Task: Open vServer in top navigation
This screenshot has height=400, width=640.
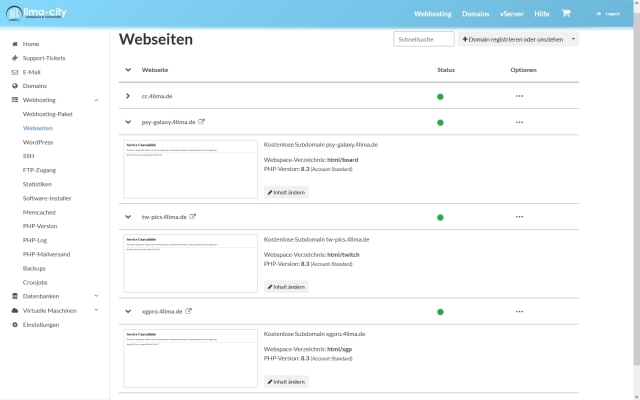Action: coord(511,13)
